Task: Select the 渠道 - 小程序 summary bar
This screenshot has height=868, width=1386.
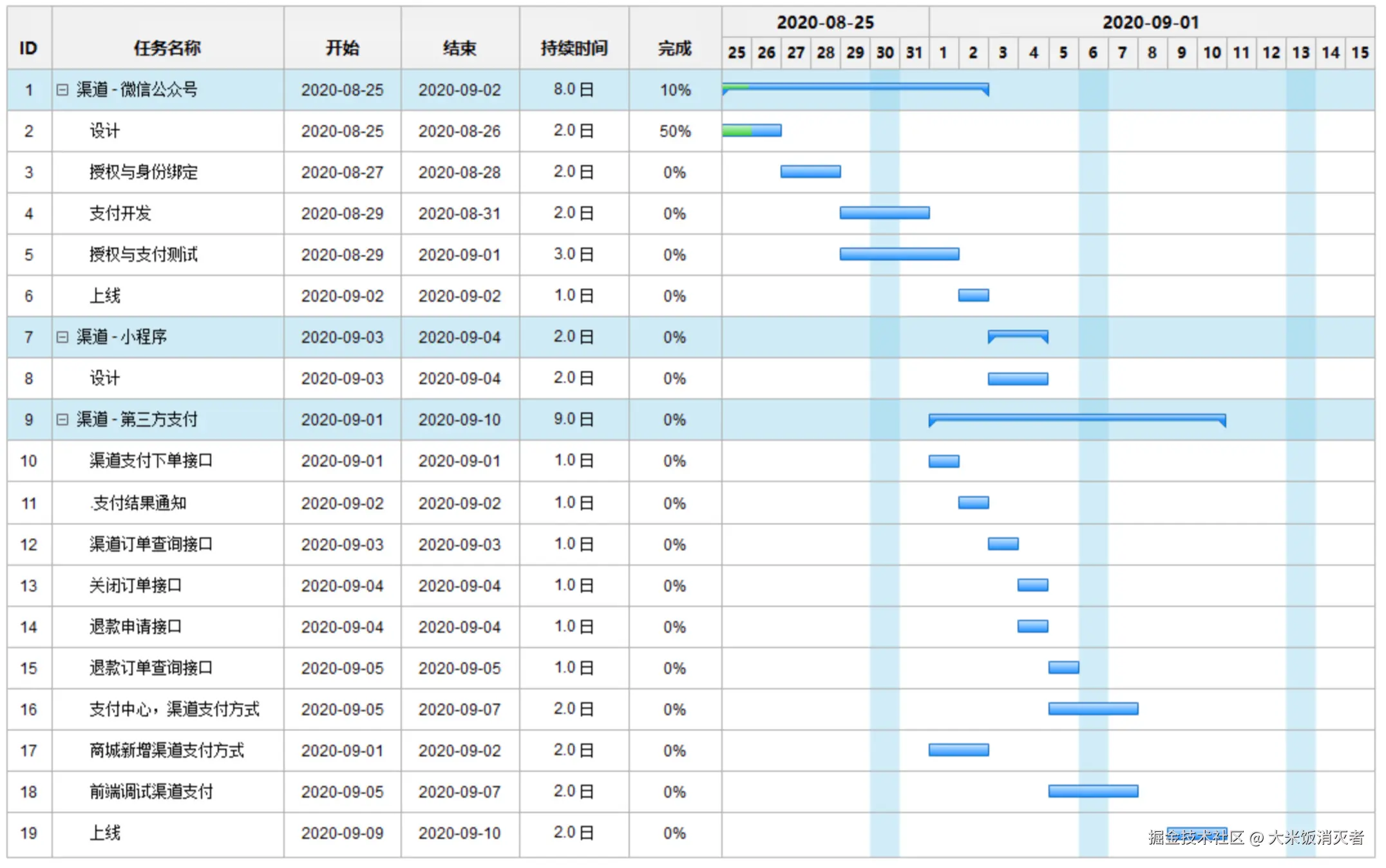Action: tap(1018, 334)
